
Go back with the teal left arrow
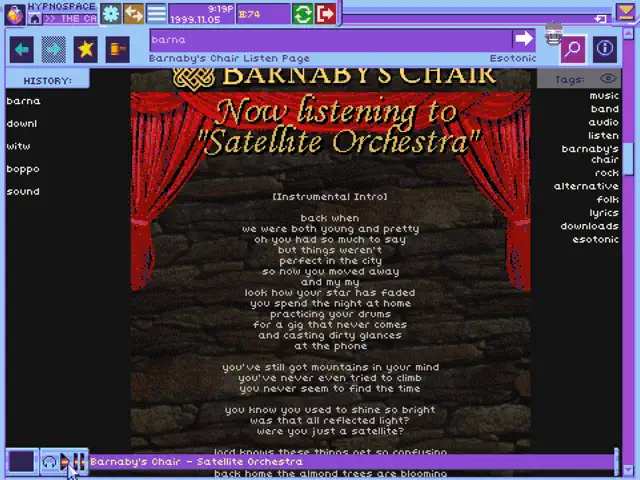click(x=22, y=49)
